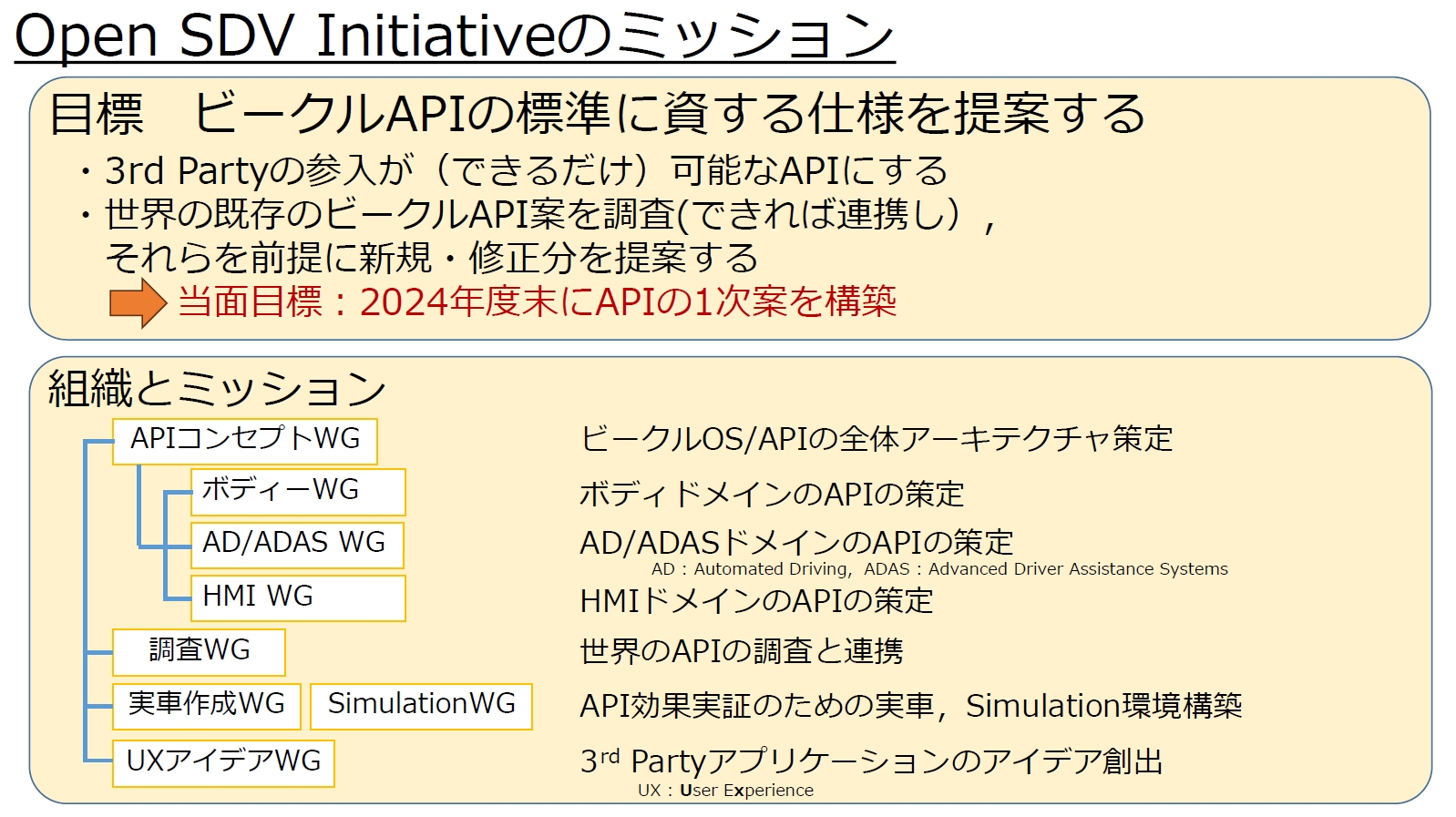Click the text '3rd Partyアプリケーションのアイデア創出'
The width and height of the screenshot is (1456, 817).
click(x=872, y=761)
